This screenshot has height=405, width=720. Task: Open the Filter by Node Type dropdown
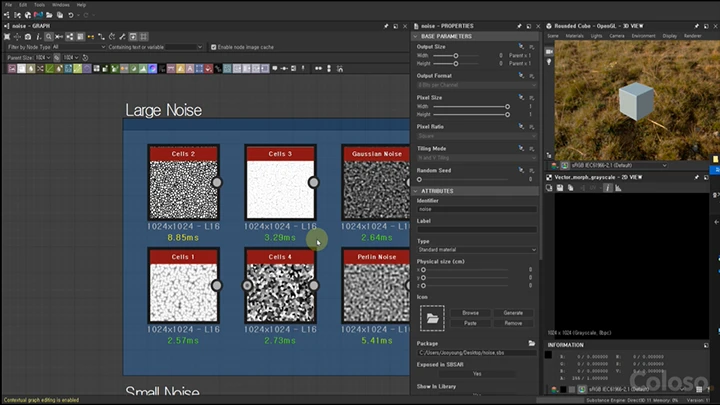[x=79, y=47]
